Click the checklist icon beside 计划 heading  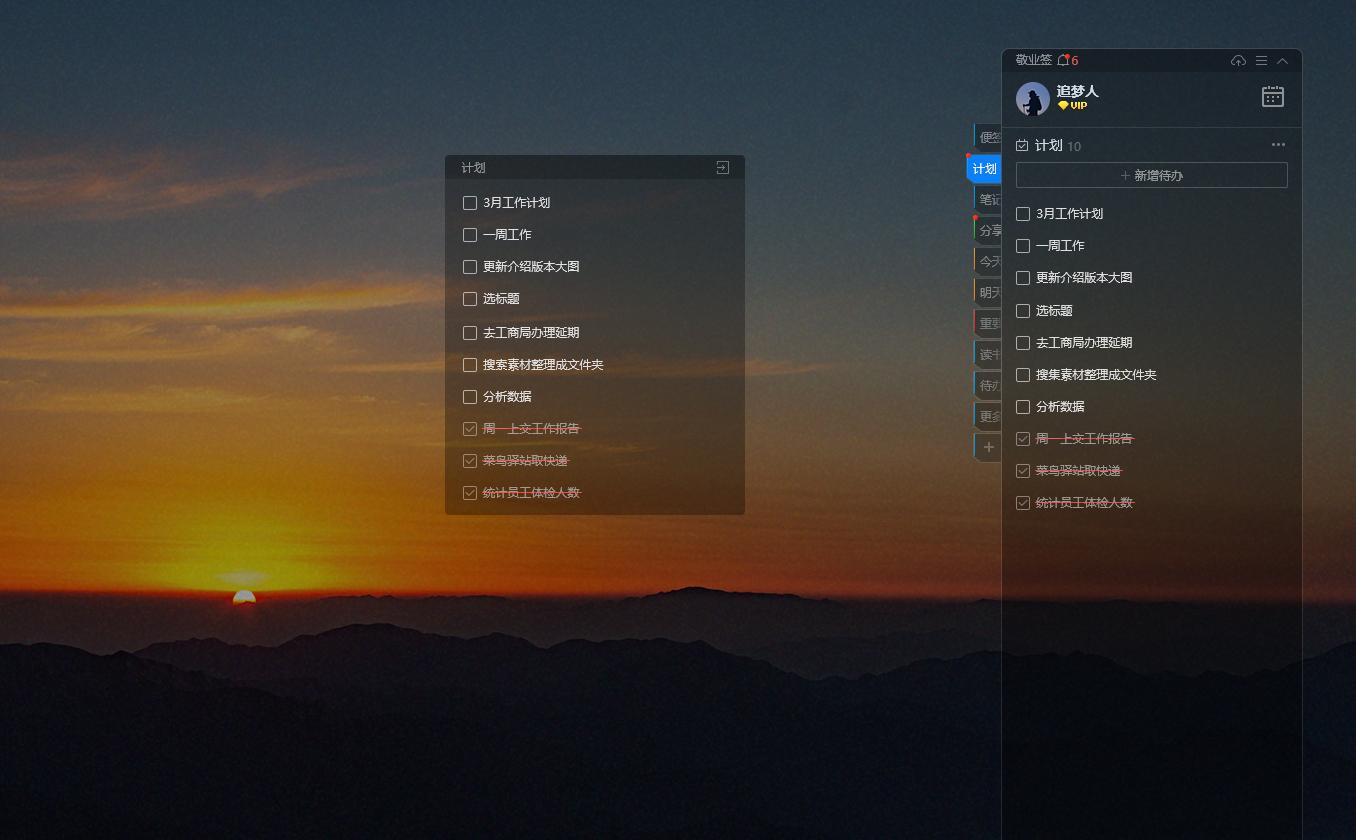pos(1022,145)
